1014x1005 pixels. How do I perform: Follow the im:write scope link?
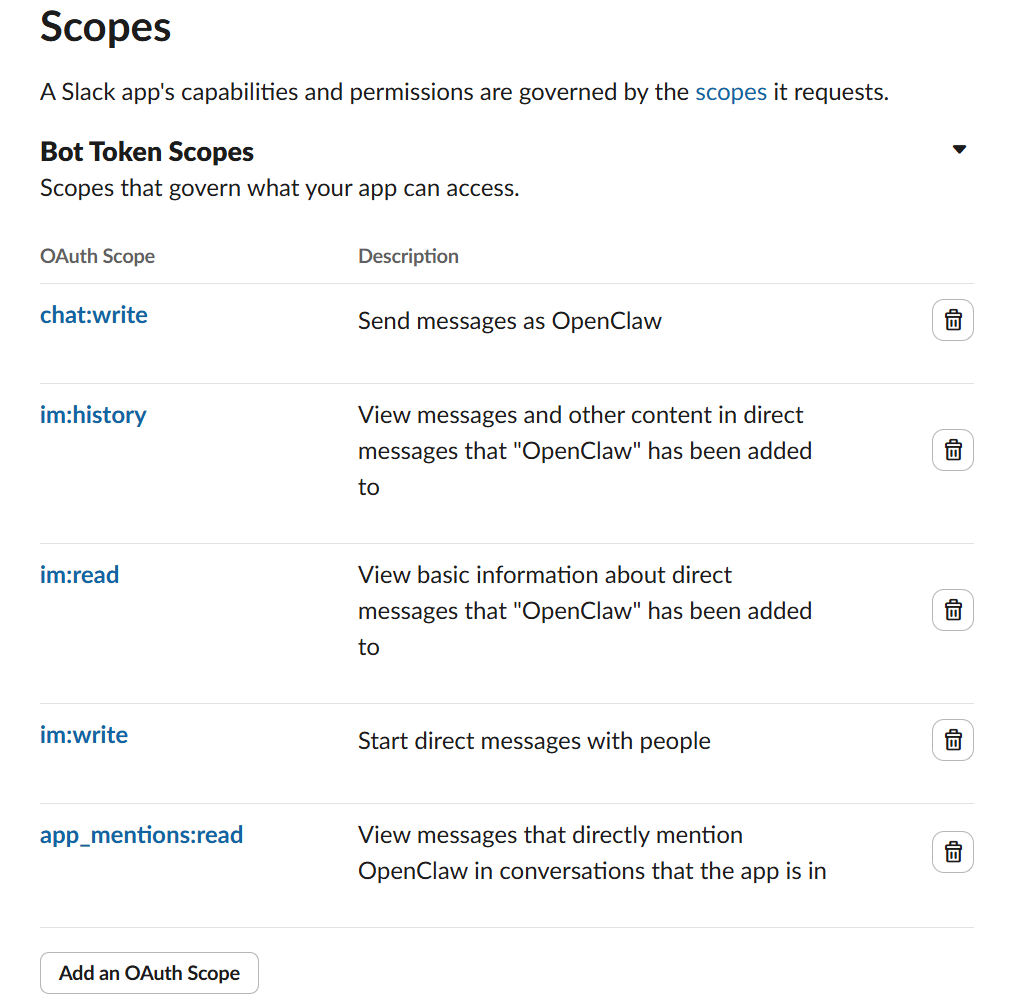(x=84, y=735)
